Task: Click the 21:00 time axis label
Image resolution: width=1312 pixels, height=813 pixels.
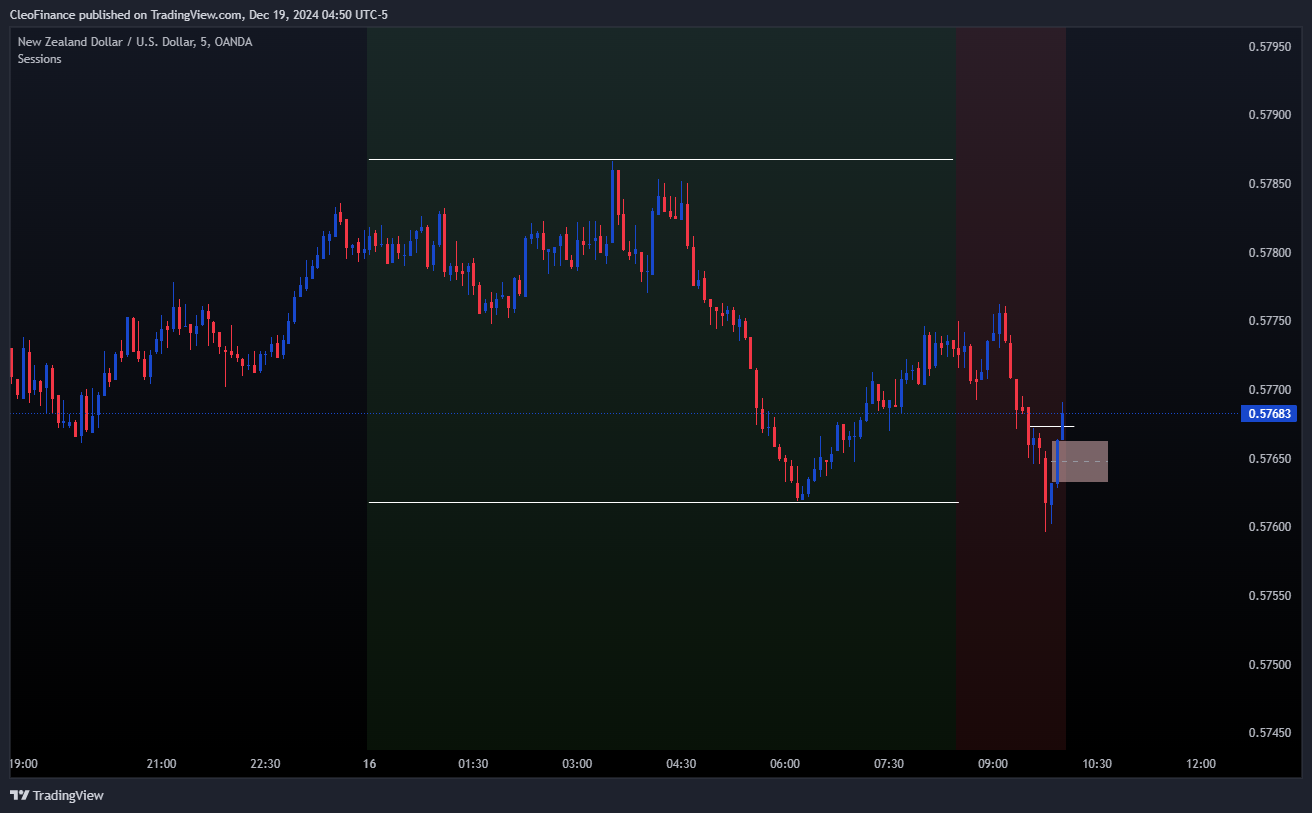Action: click(161, 764)
